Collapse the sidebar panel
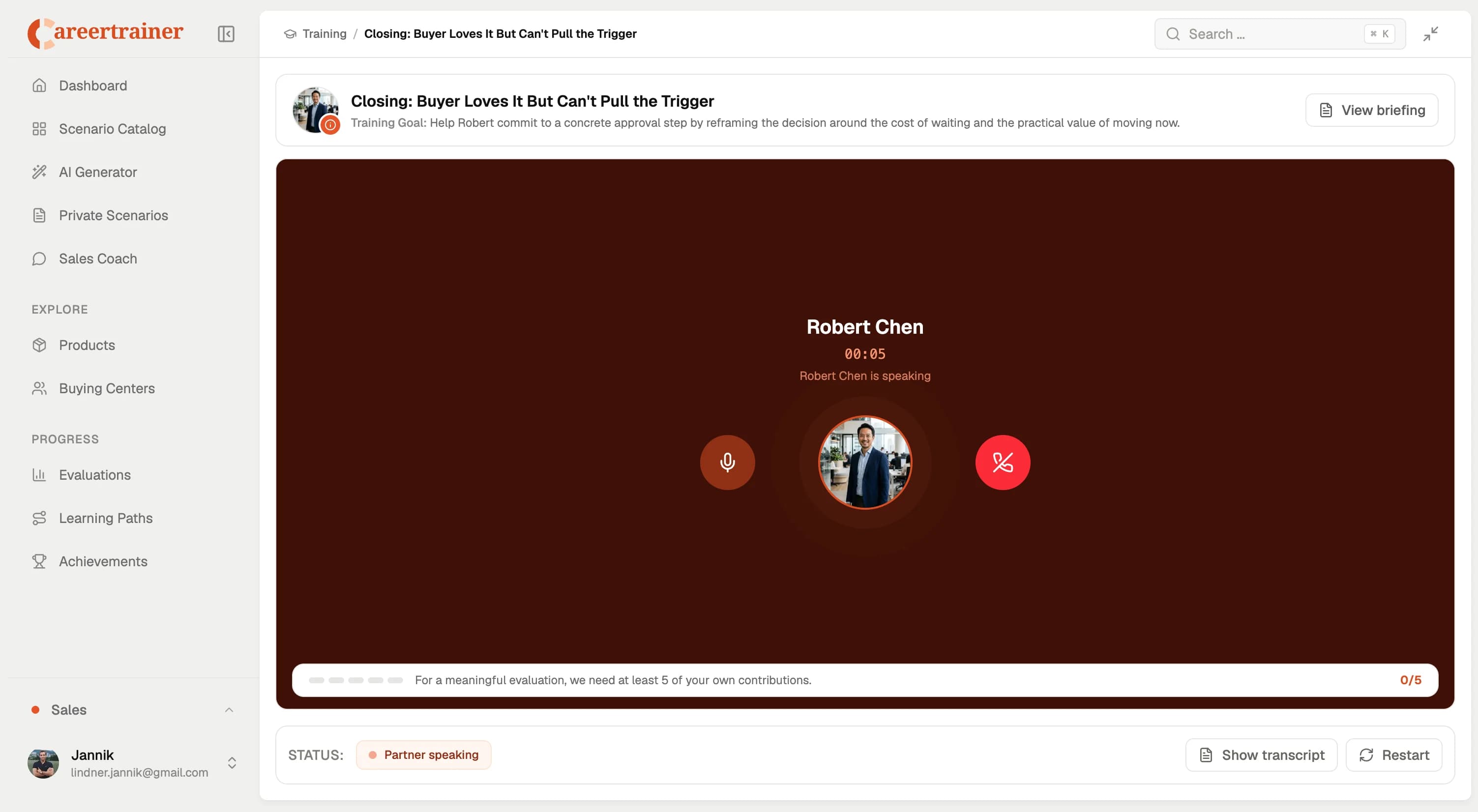Screen dimensions: 1478x812 [x=226, y=34]
